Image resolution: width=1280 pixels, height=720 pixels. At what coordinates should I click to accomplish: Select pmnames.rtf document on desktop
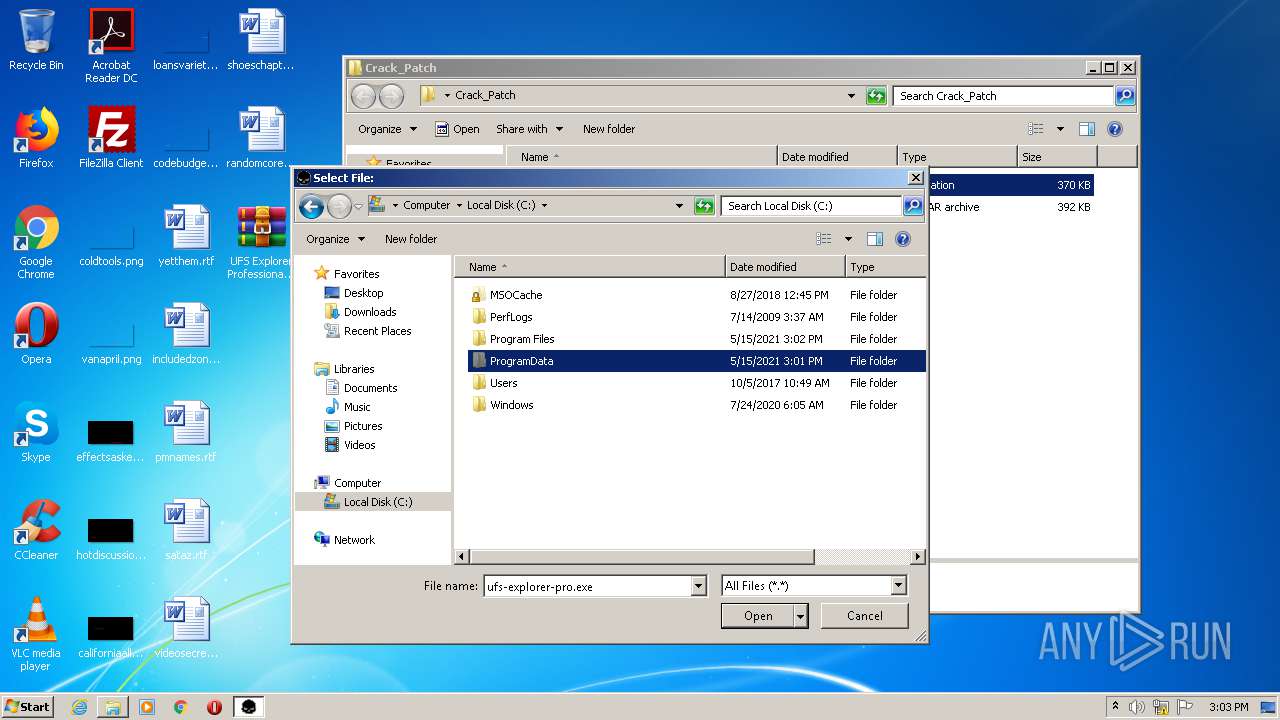coord(186,432)
